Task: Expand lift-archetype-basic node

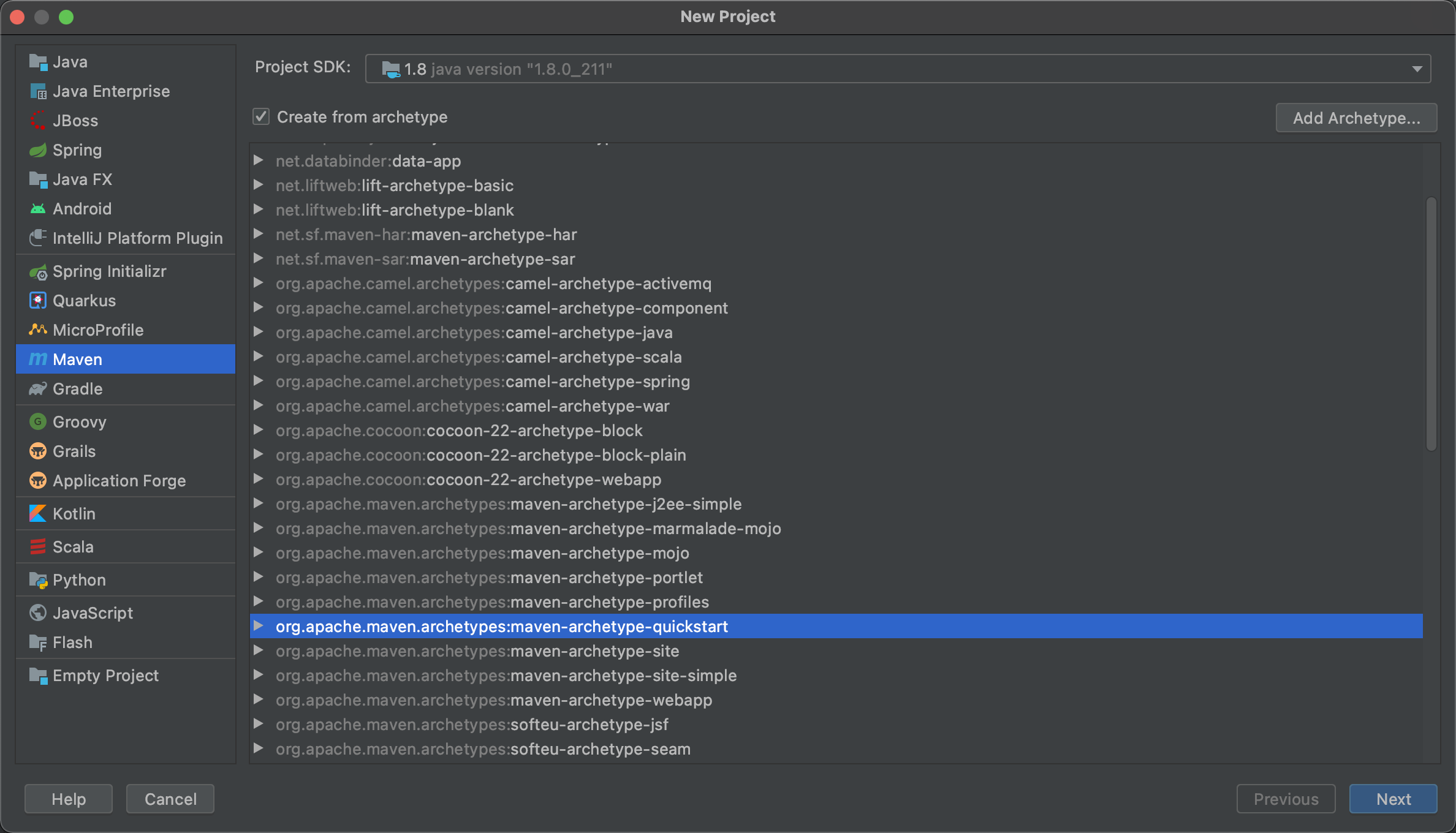Action: [x=259, y=185]
